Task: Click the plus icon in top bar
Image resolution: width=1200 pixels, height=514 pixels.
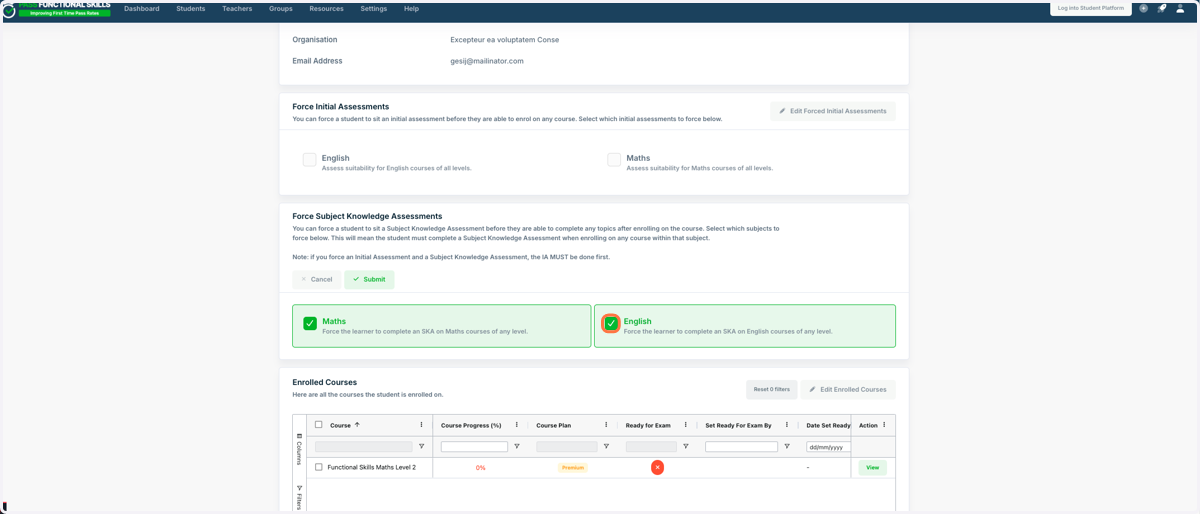Action: 1143,8
